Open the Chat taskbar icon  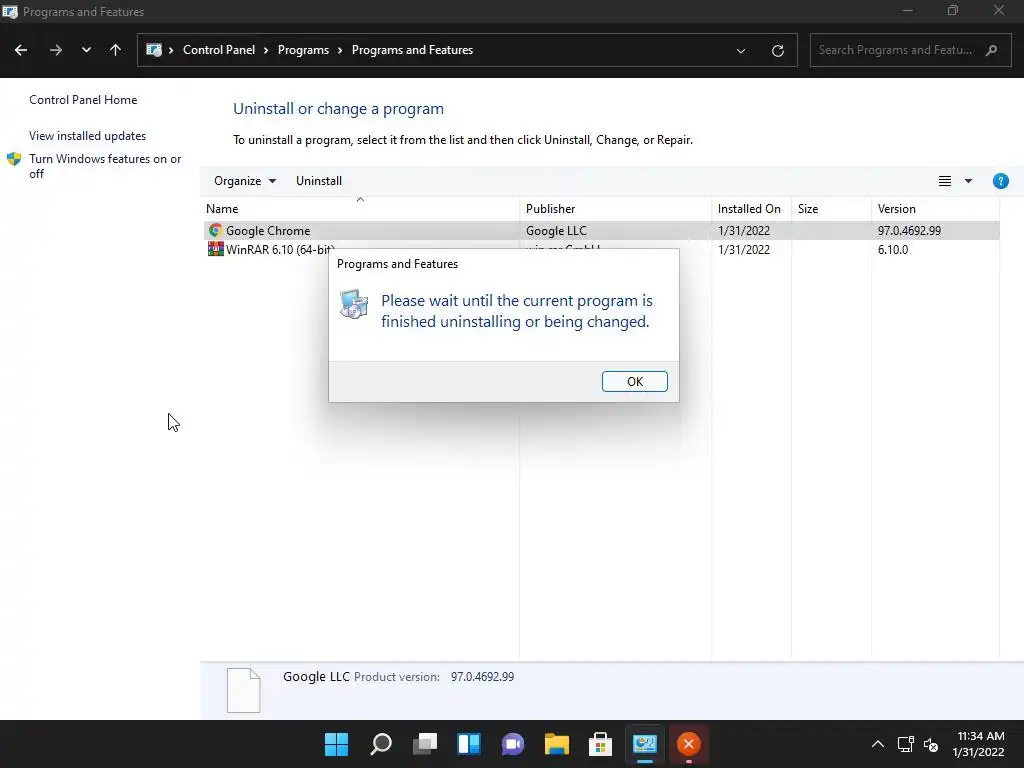tap(513, 744)
